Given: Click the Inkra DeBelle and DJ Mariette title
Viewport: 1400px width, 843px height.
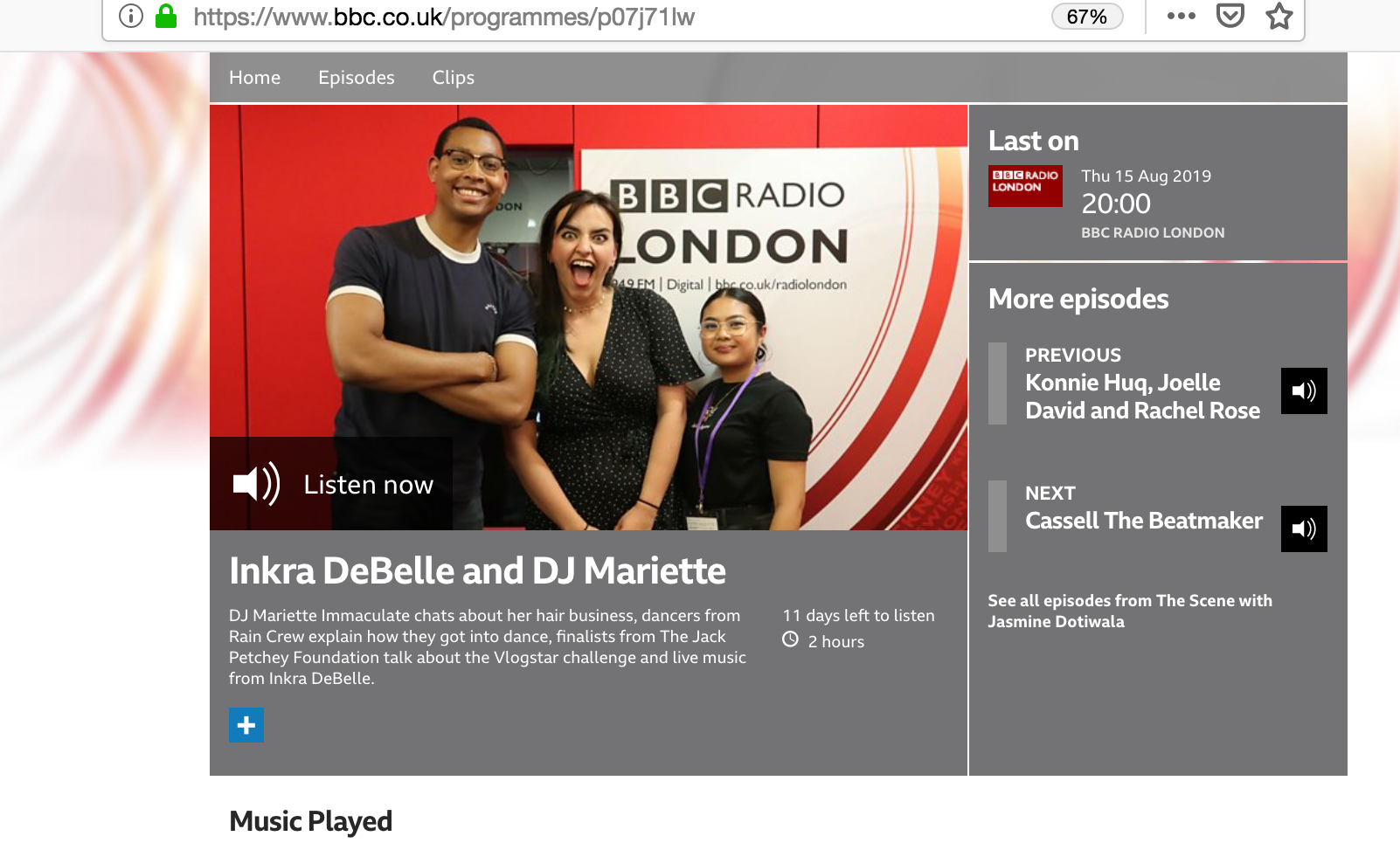Looking at the screenshot, I should [x=477, y=571].
